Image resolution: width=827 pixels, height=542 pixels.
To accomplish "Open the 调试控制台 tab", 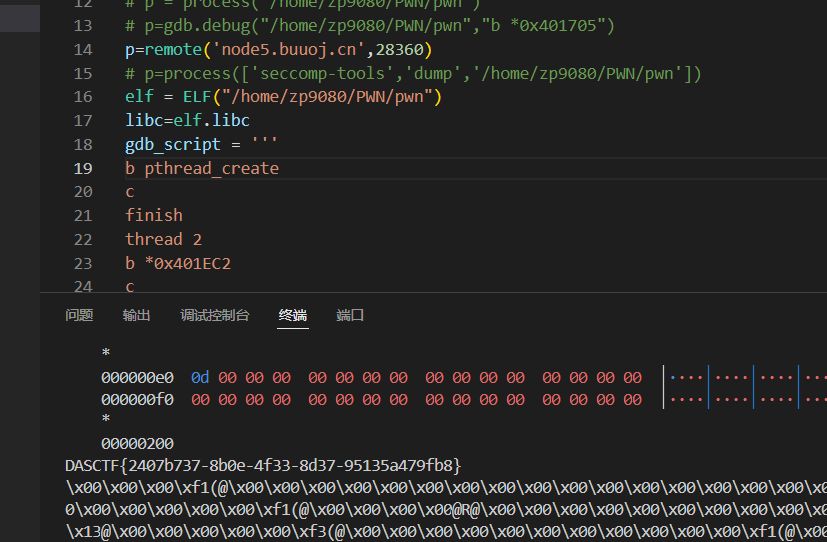I will (214, 315).
